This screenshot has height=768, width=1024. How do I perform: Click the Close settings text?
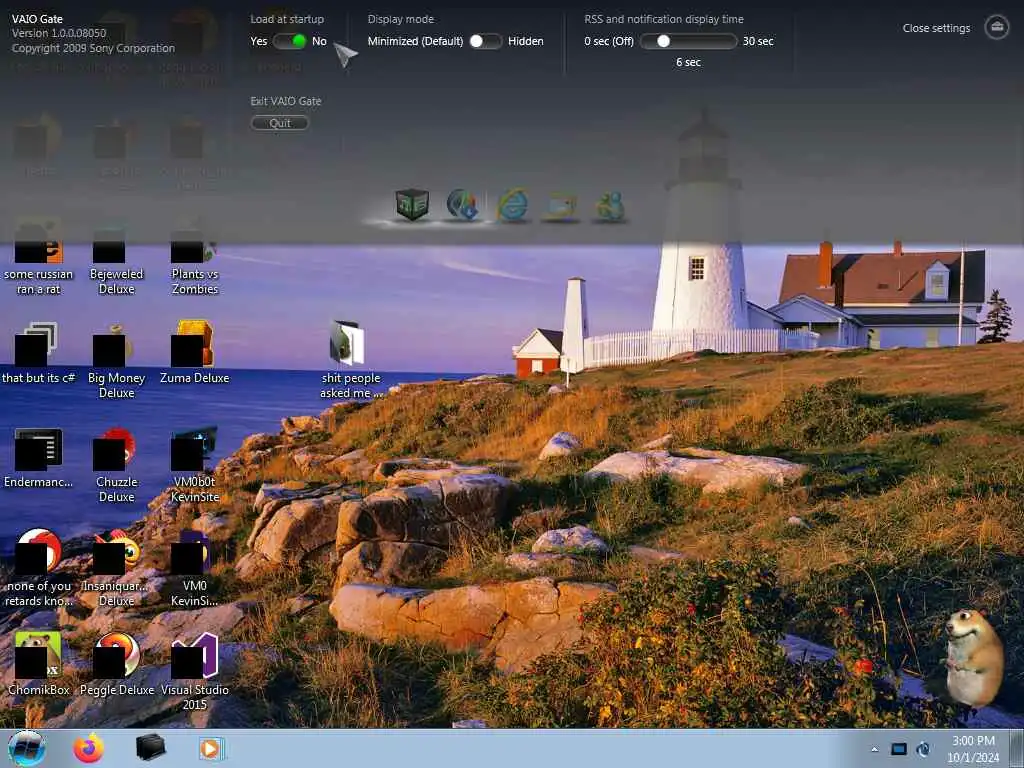tap(936, 28)
